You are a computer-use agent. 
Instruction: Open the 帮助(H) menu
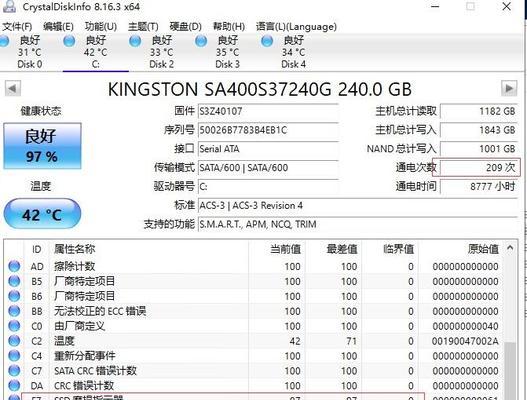(229, 27)
